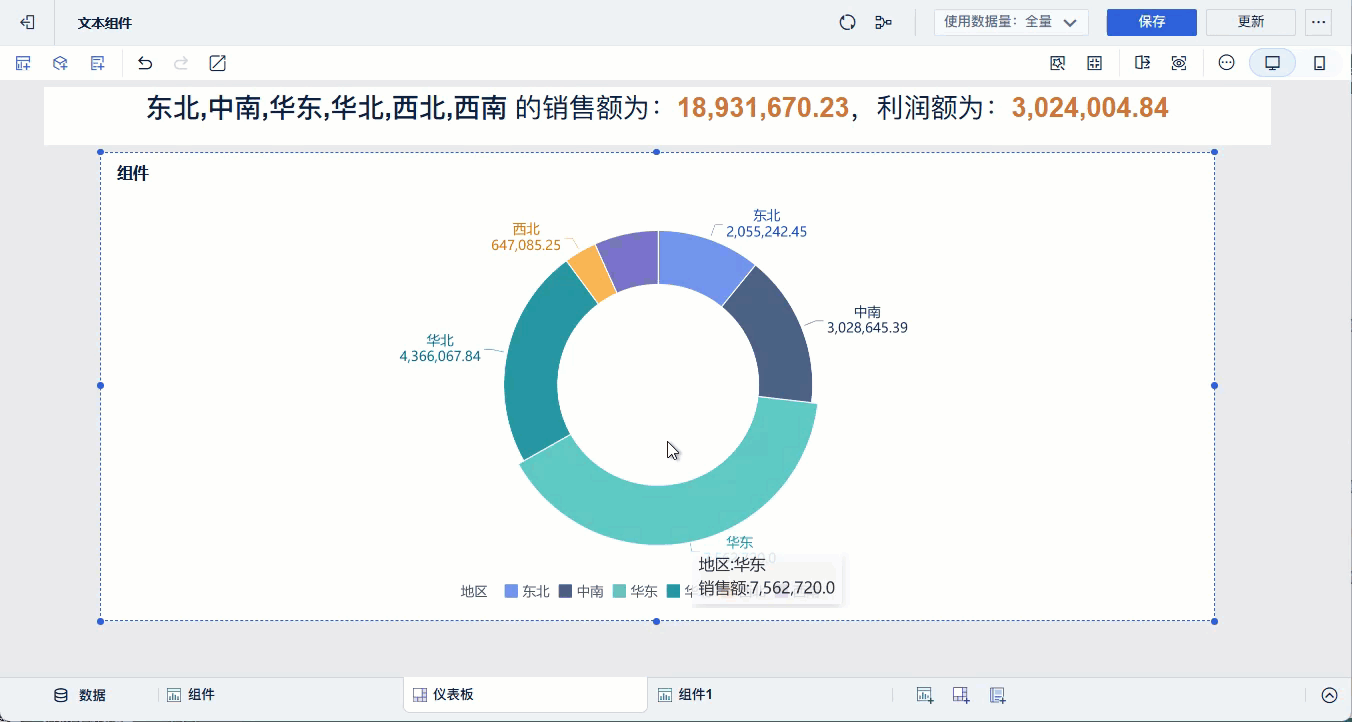Click the add-dashboard icon in the bottom bar
This screenshot has height=722, width=1352.
[x=961, y=695]
